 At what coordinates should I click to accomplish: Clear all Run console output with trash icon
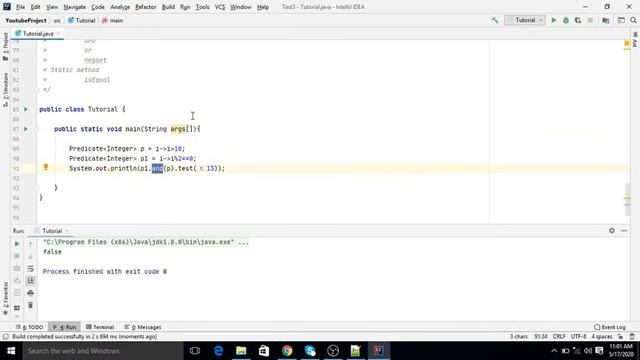[30, 305]
